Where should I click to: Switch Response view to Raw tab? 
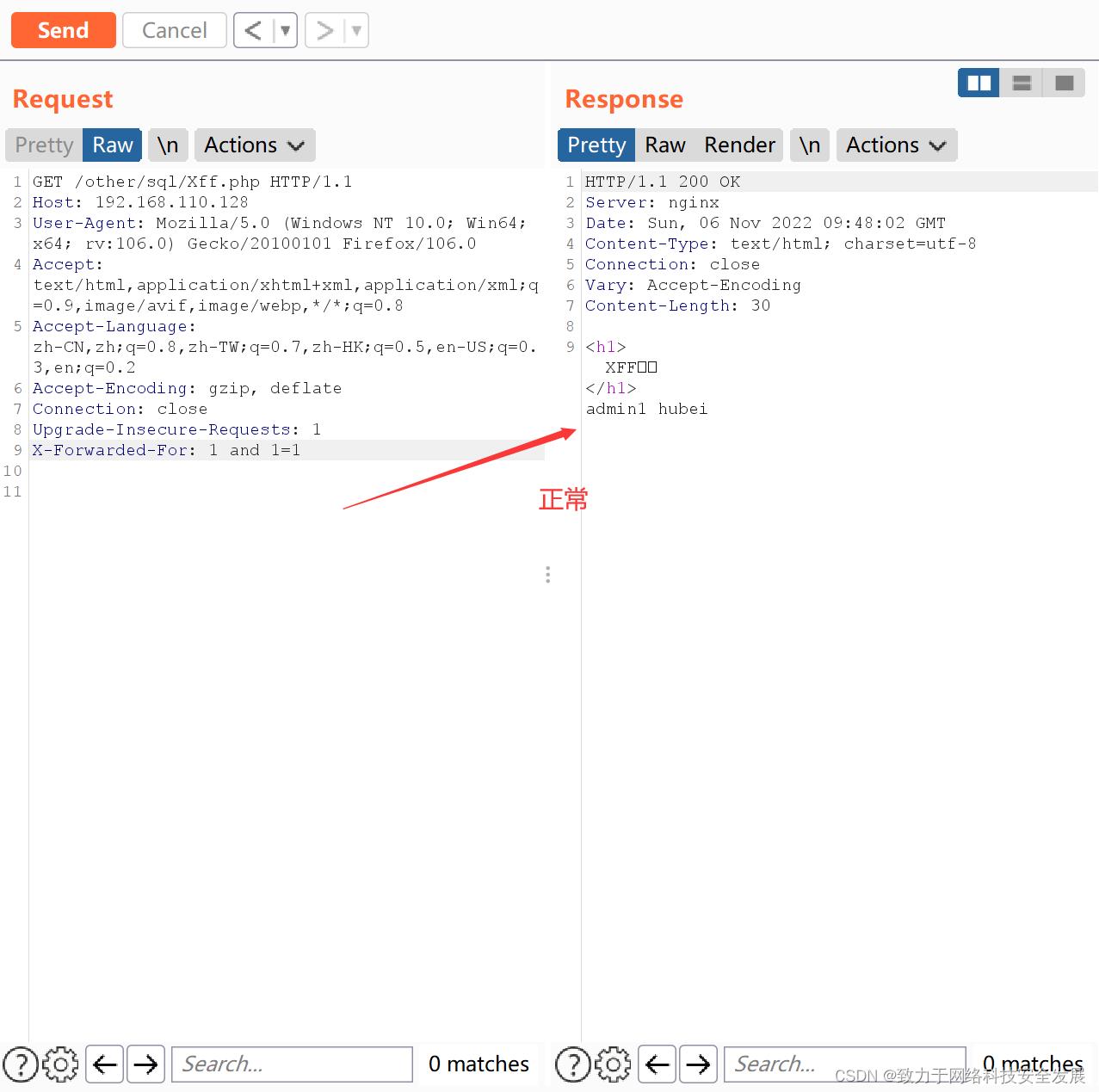(665, 145)
